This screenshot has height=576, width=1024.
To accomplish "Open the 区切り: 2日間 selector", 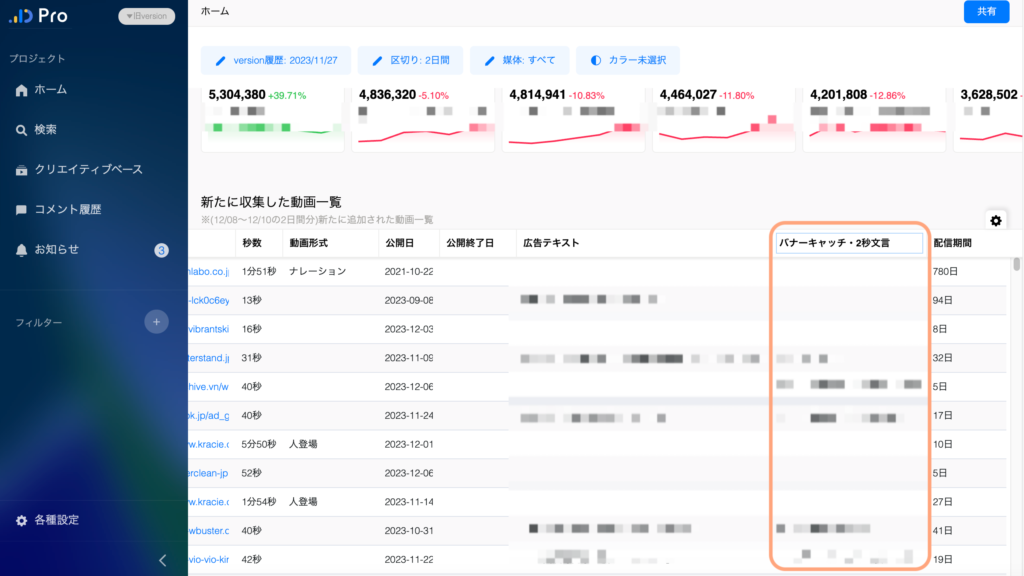I will point(410,60).
